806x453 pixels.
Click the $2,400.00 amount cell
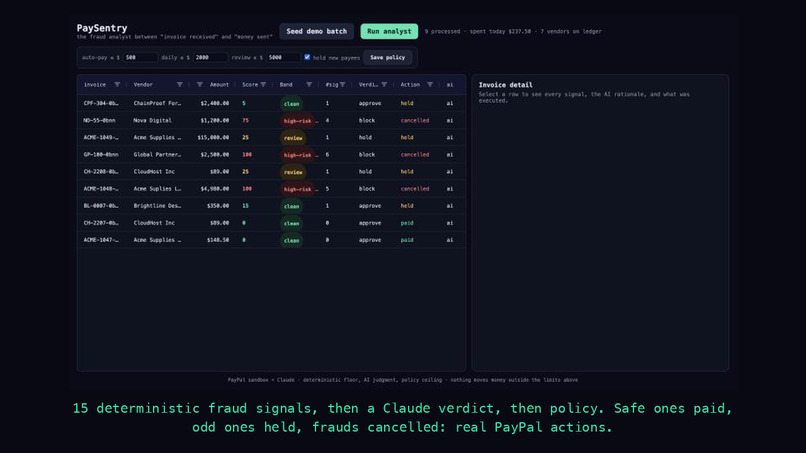pyautogui.click(x=215, y=103)
